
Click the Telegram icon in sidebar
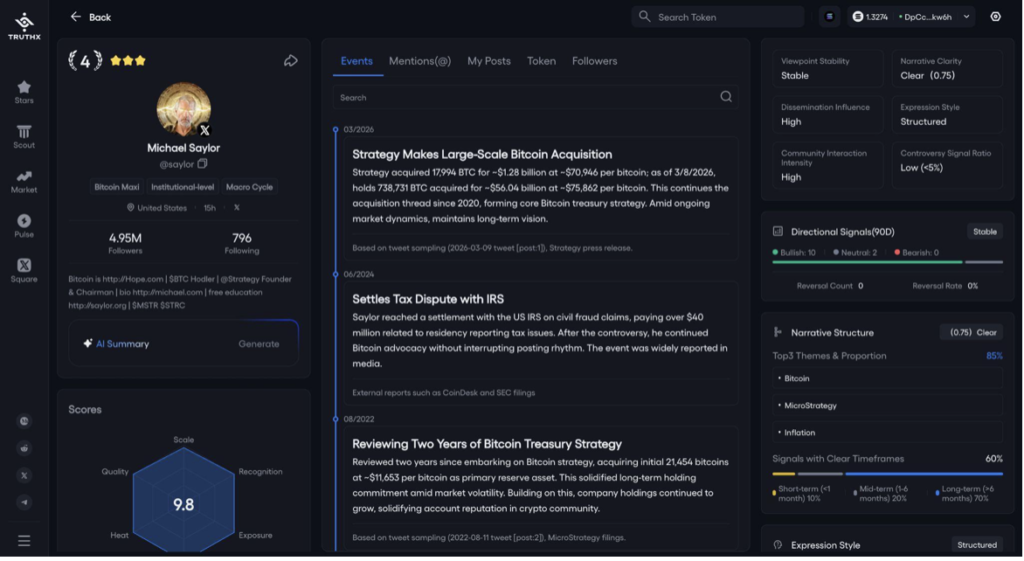[x=24, y=502]
